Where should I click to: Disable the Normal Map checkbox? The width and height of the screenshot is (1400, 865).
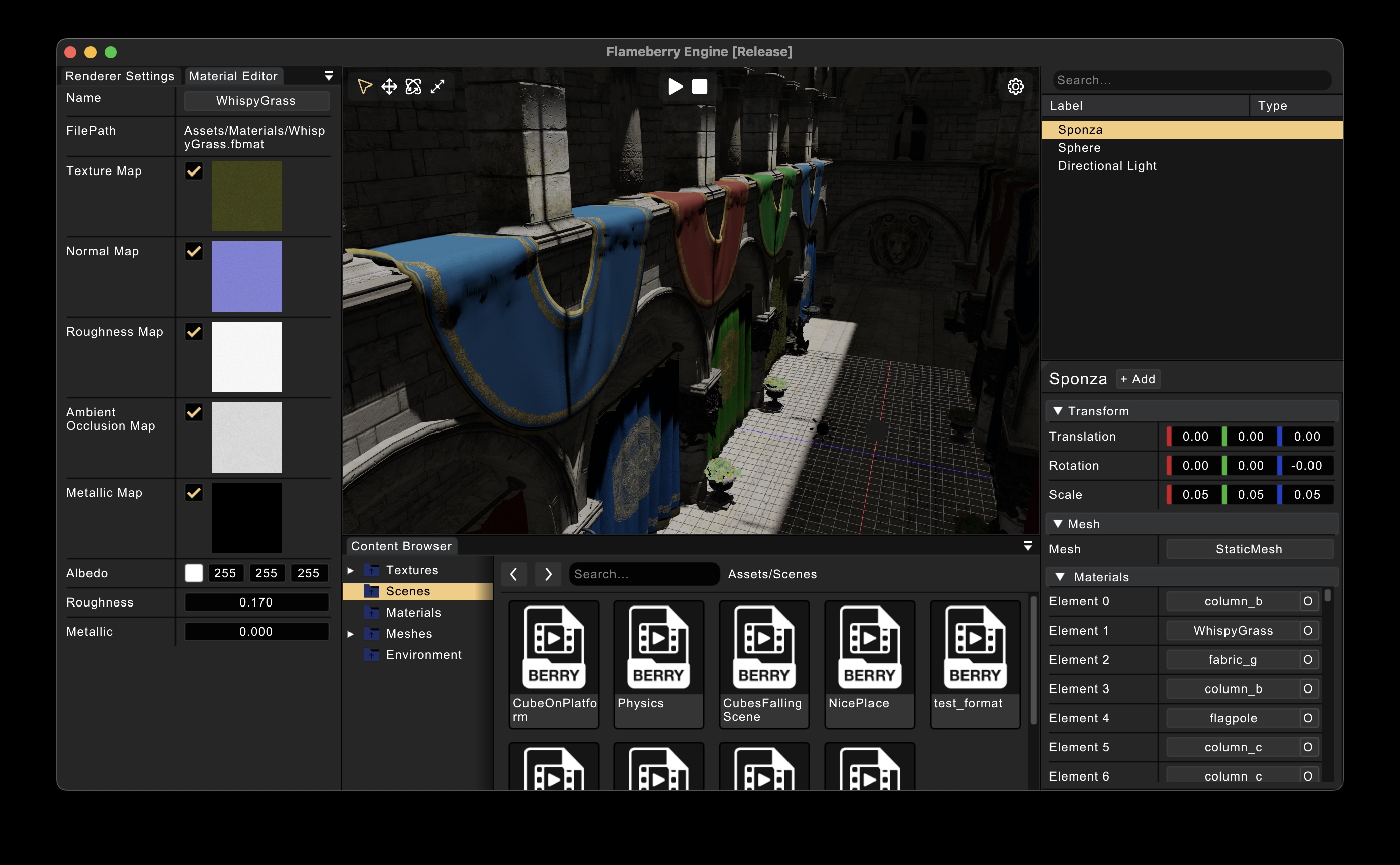(x=194, y=252)
